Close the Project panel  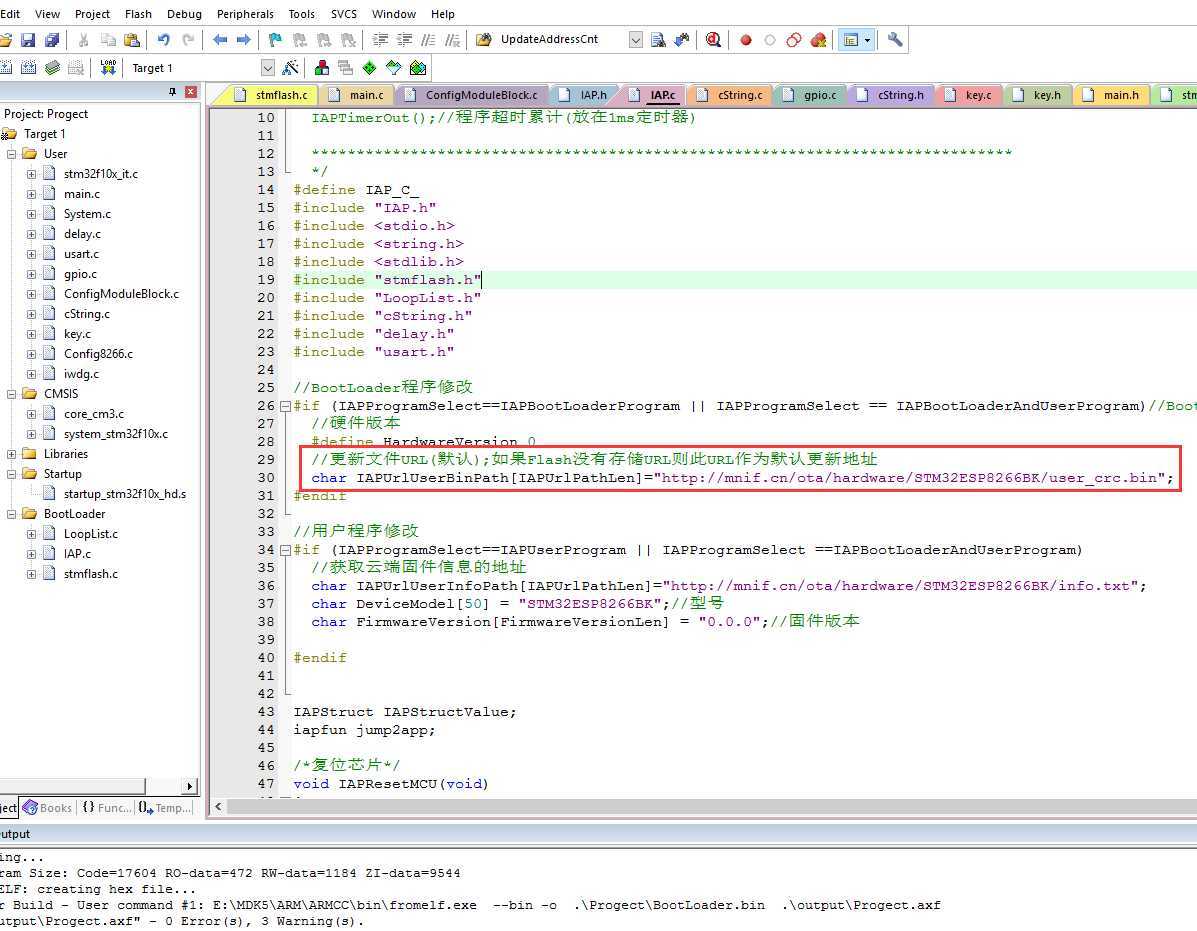(x=191, y=92)
